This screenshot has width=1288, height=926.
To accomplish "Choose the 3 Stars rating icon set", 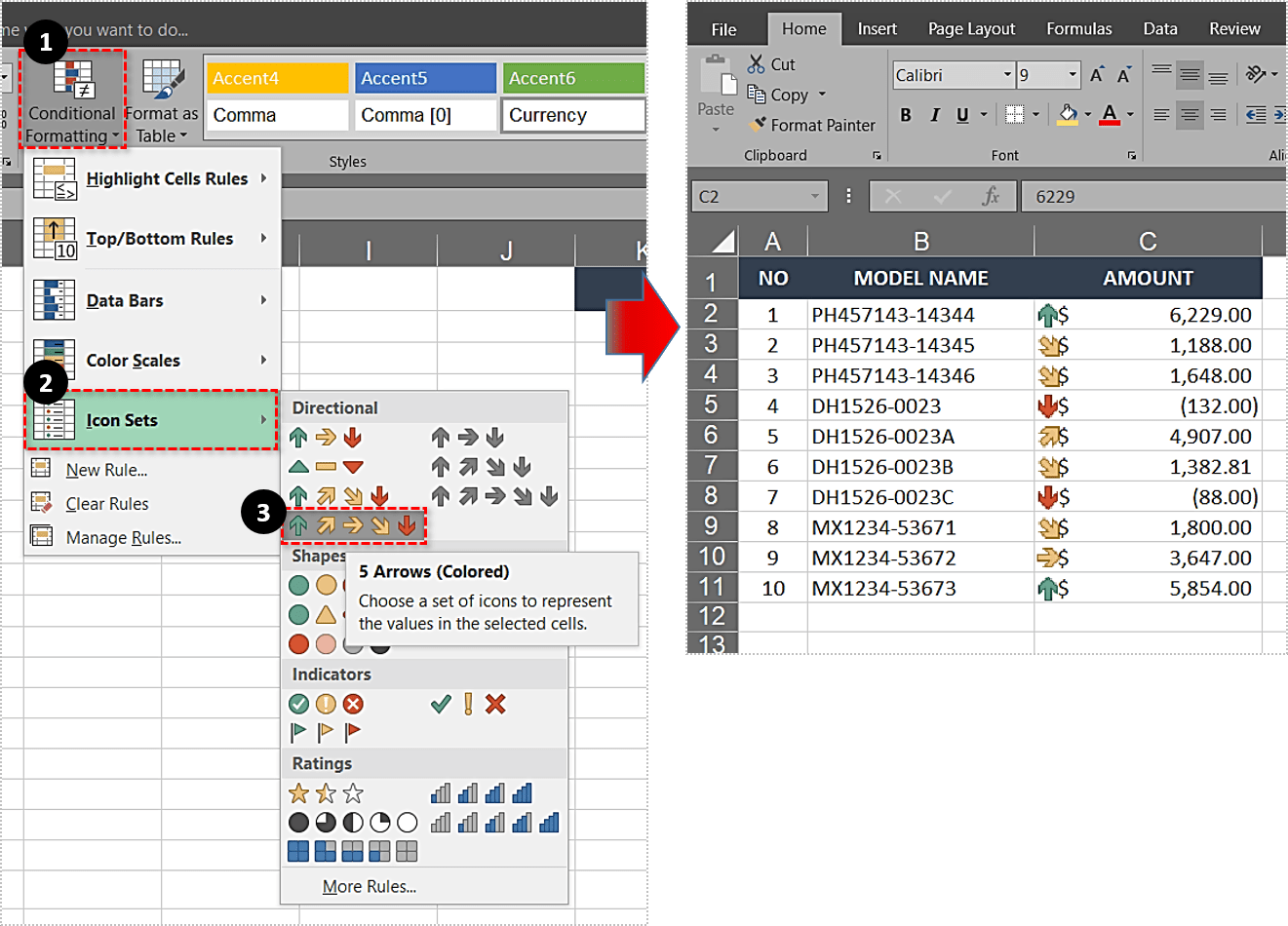I will click(326, 793).
